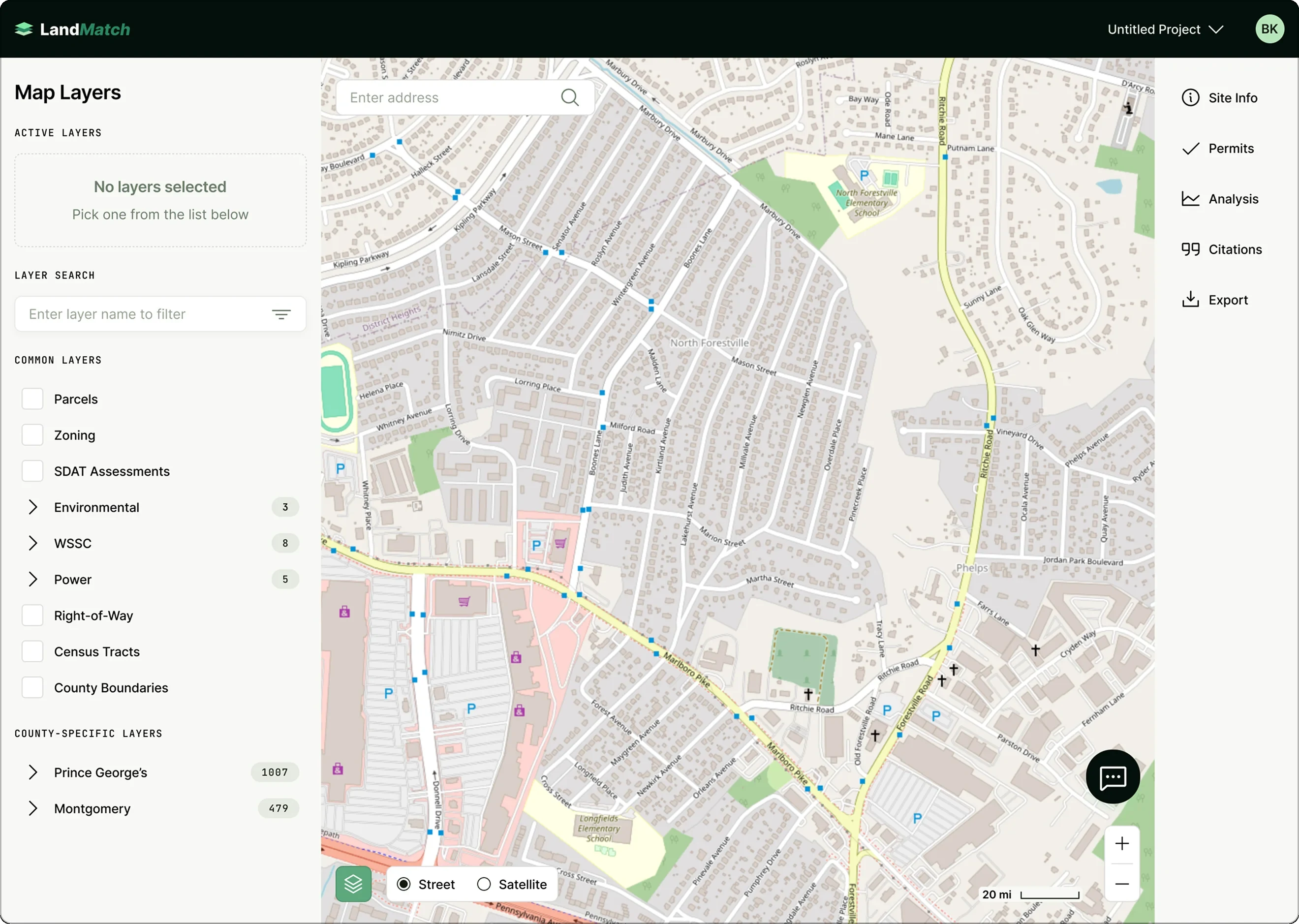Expand the Montgomery county layers
This screenshot has width=1299, height=924.
[32, 808]
